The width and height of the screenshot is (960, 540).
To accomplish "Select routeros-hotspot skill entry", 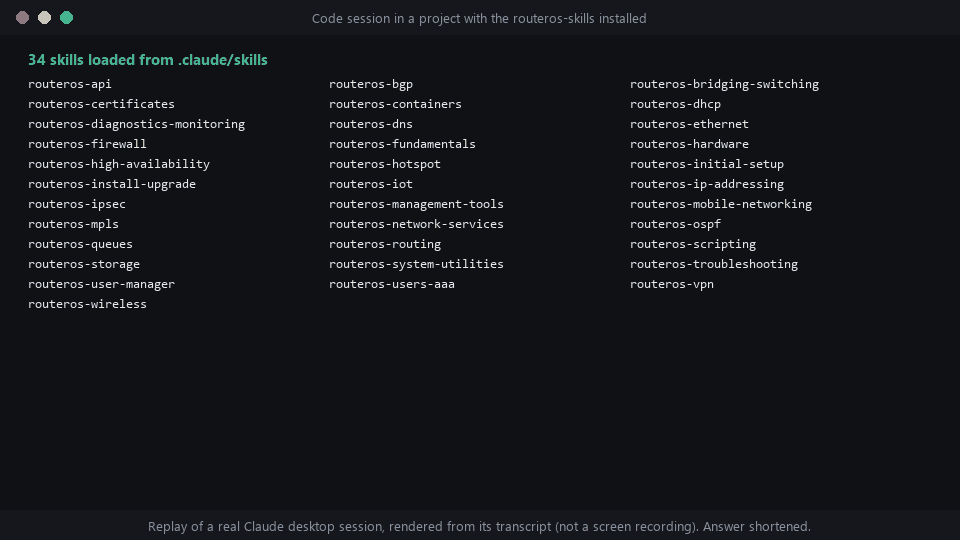I will pyautogui.click(x=385, y=164).
